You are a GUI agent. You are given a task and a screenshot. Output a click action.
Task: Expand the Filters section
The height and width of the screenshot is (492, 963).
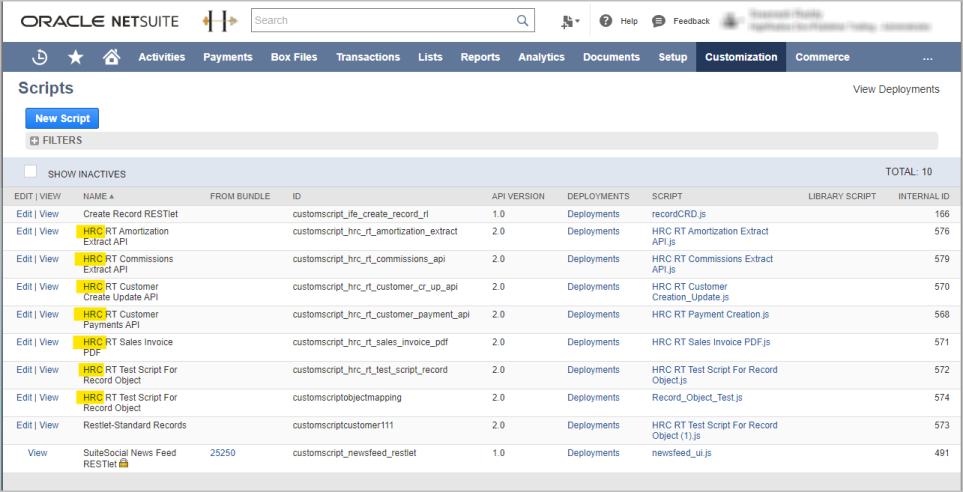tap(35, 141)
